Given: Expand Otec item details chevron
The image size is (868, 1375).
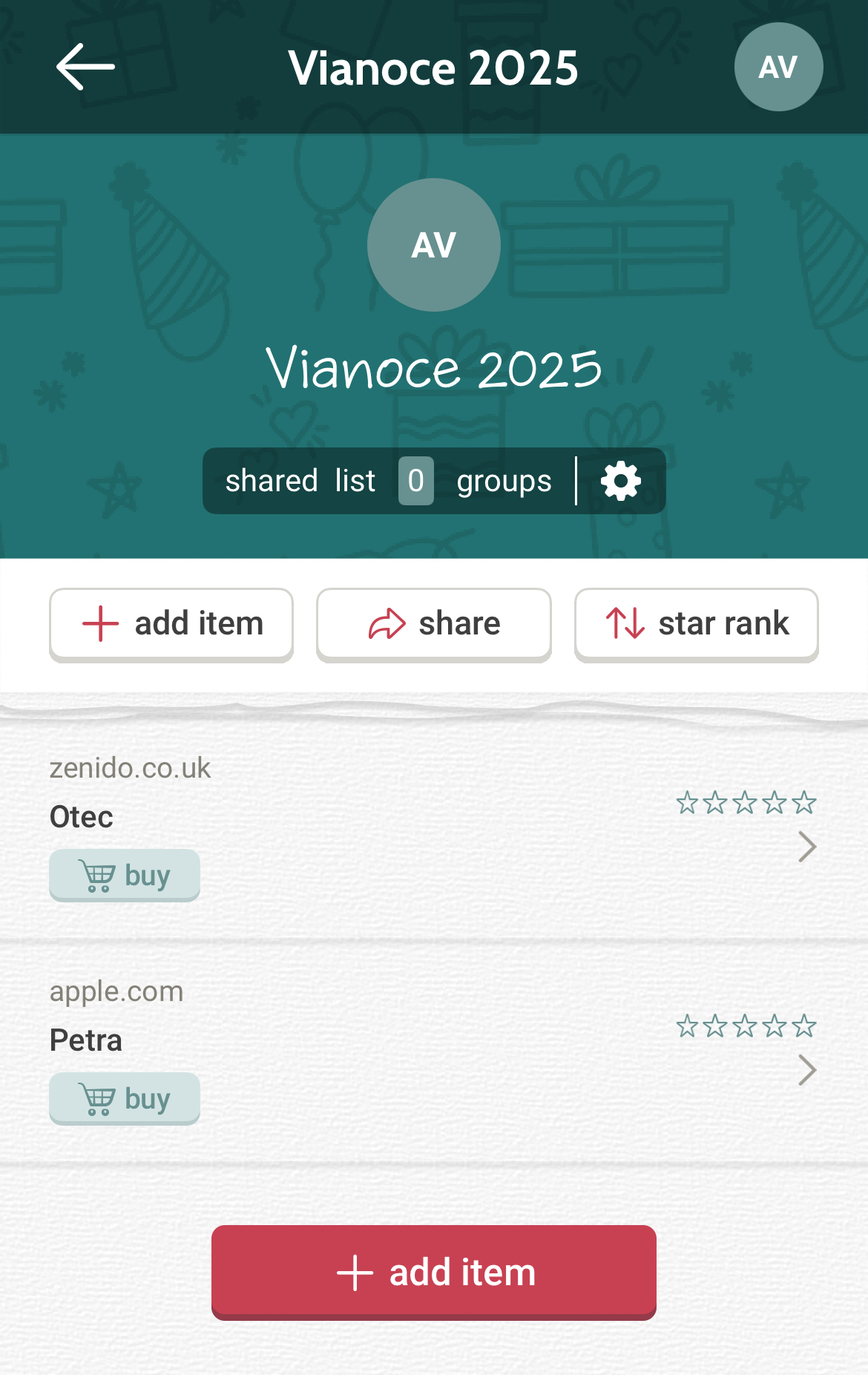Looking at the screenshot, I should click(807, 847).
